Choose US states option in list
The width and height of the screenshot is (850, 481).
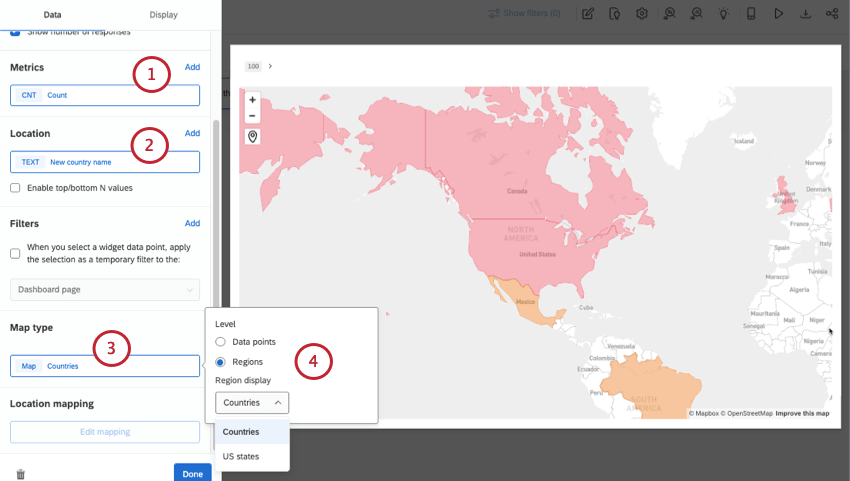[253, 457]
